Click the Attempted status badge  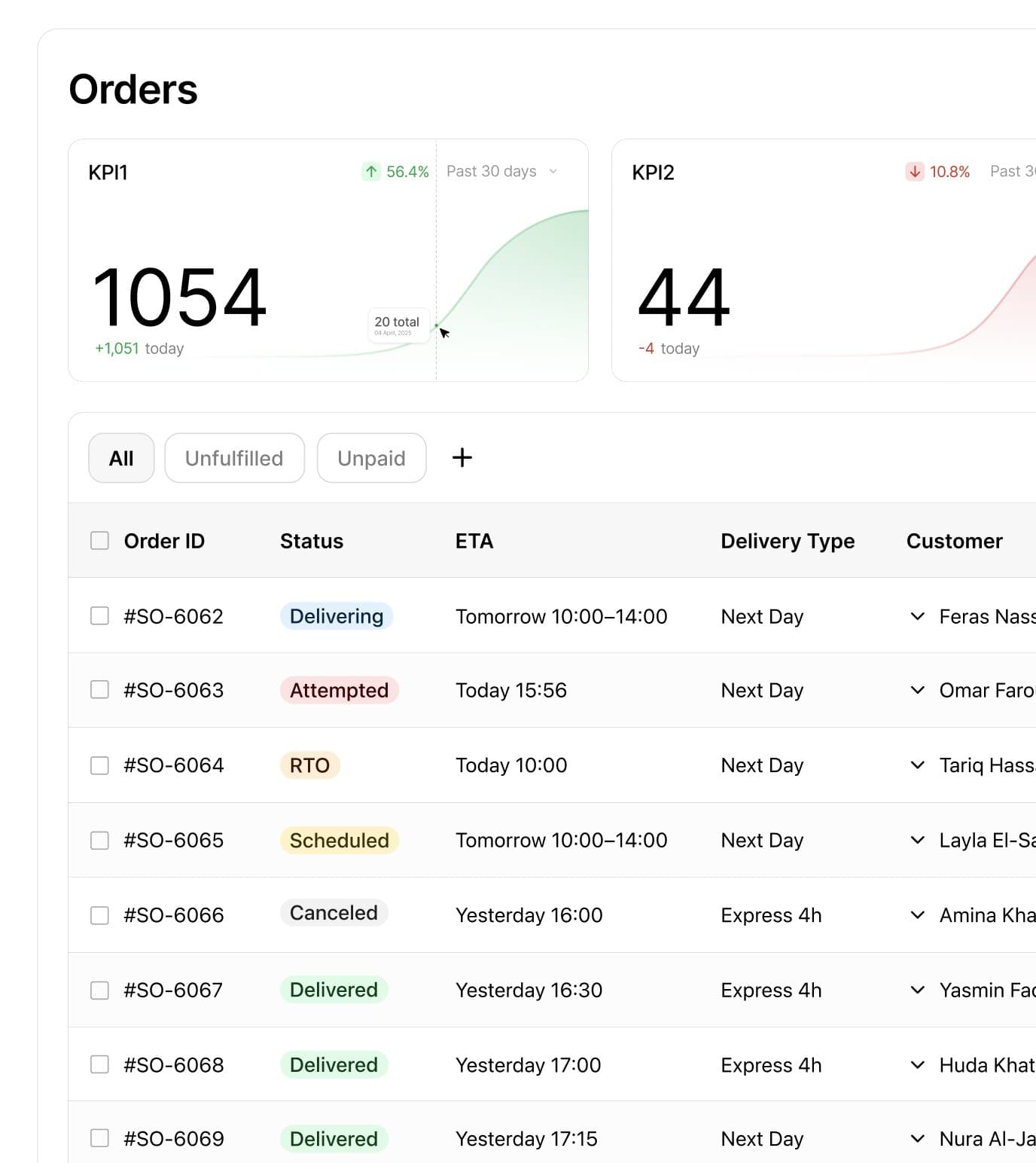point(339,690)
